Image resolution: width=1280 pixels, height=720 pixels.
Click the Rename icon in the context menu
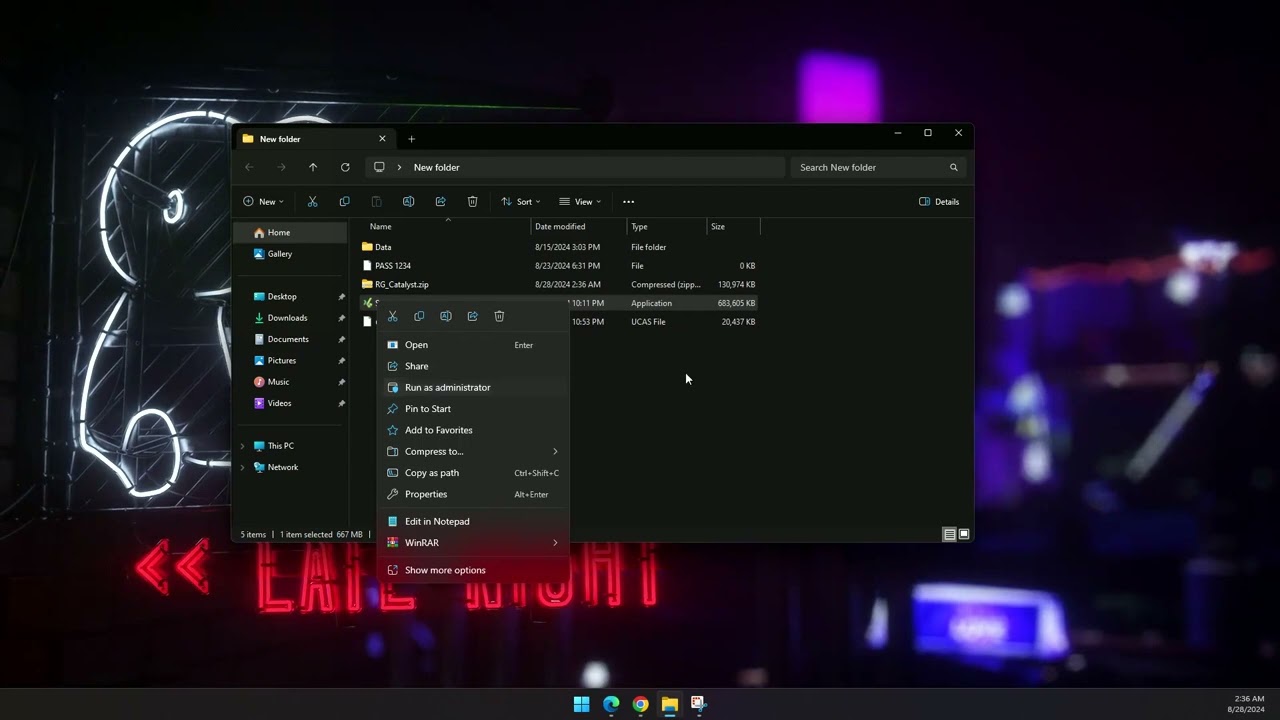click(x=446, y=316)
